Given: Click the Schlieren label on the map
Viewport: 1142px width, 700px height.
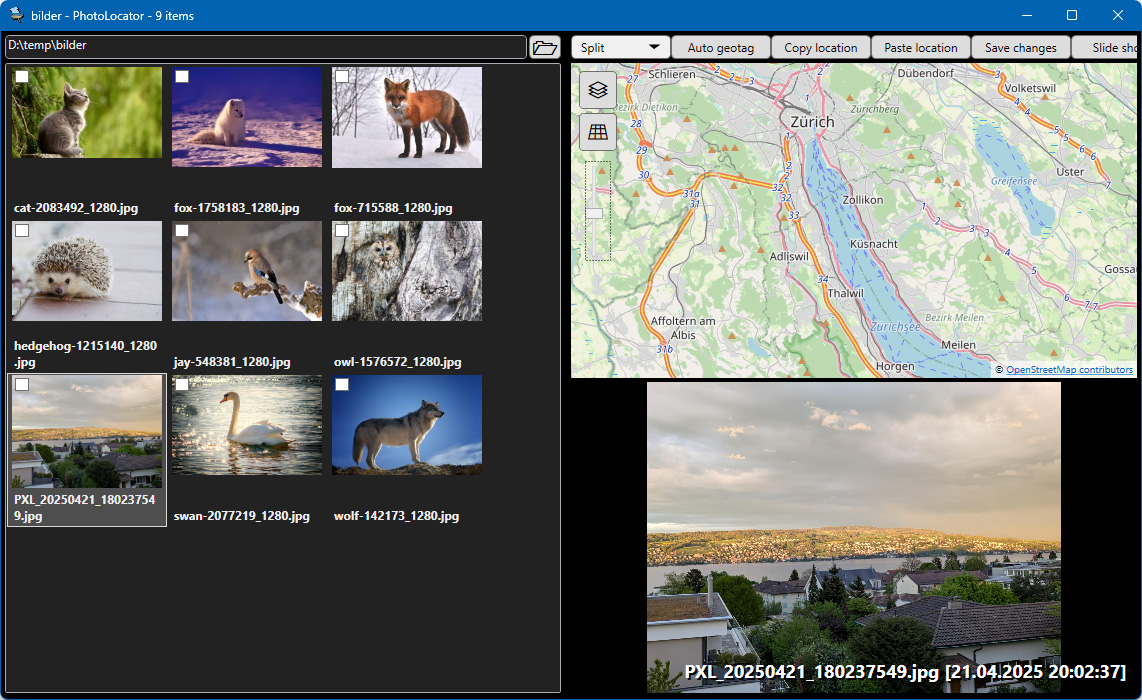Looking at the screenshot, I should click(672, 74).
